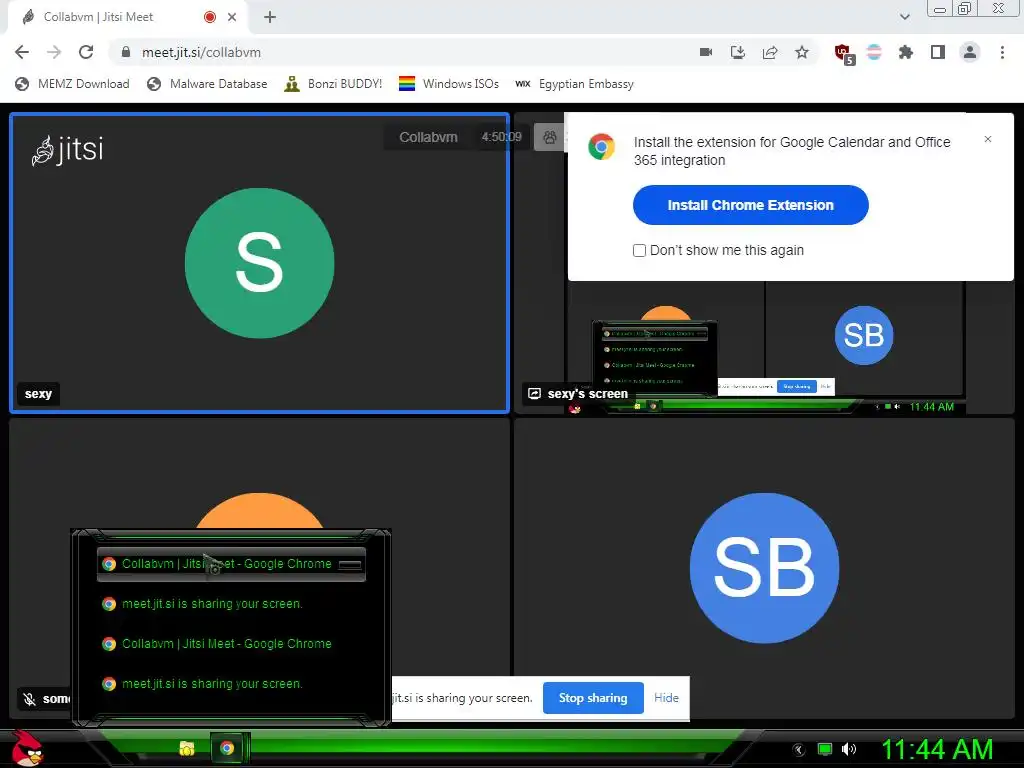Pick the second Collabvm | Jitsi Meet - Google Chrome entry

[x=231, y=644]
